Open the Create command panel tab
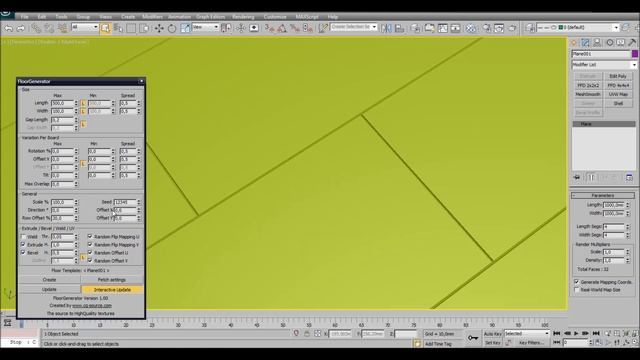 point(574,42)
